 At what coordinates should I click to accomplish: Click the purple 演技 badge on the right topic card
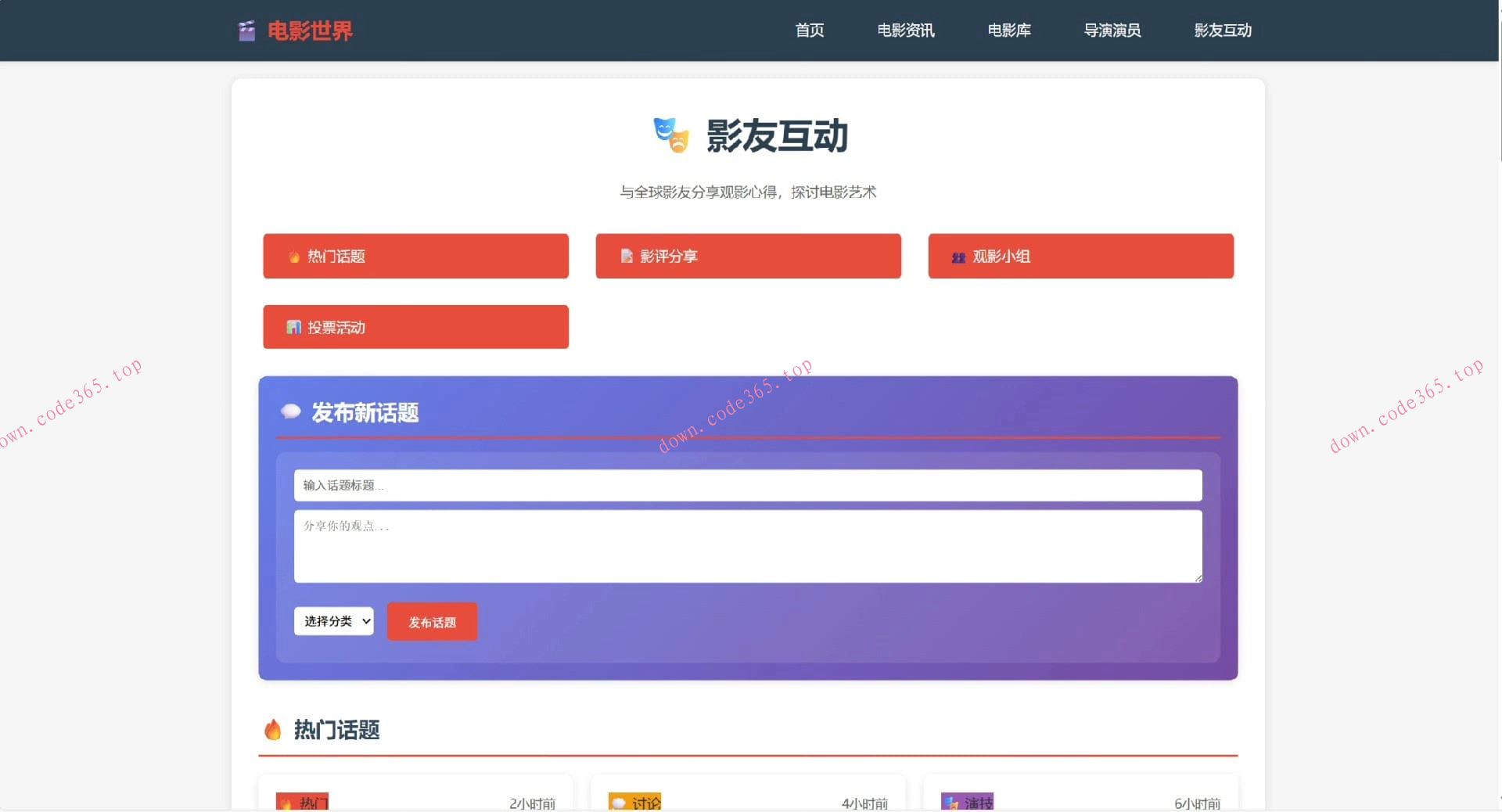[x=967, y=802]
